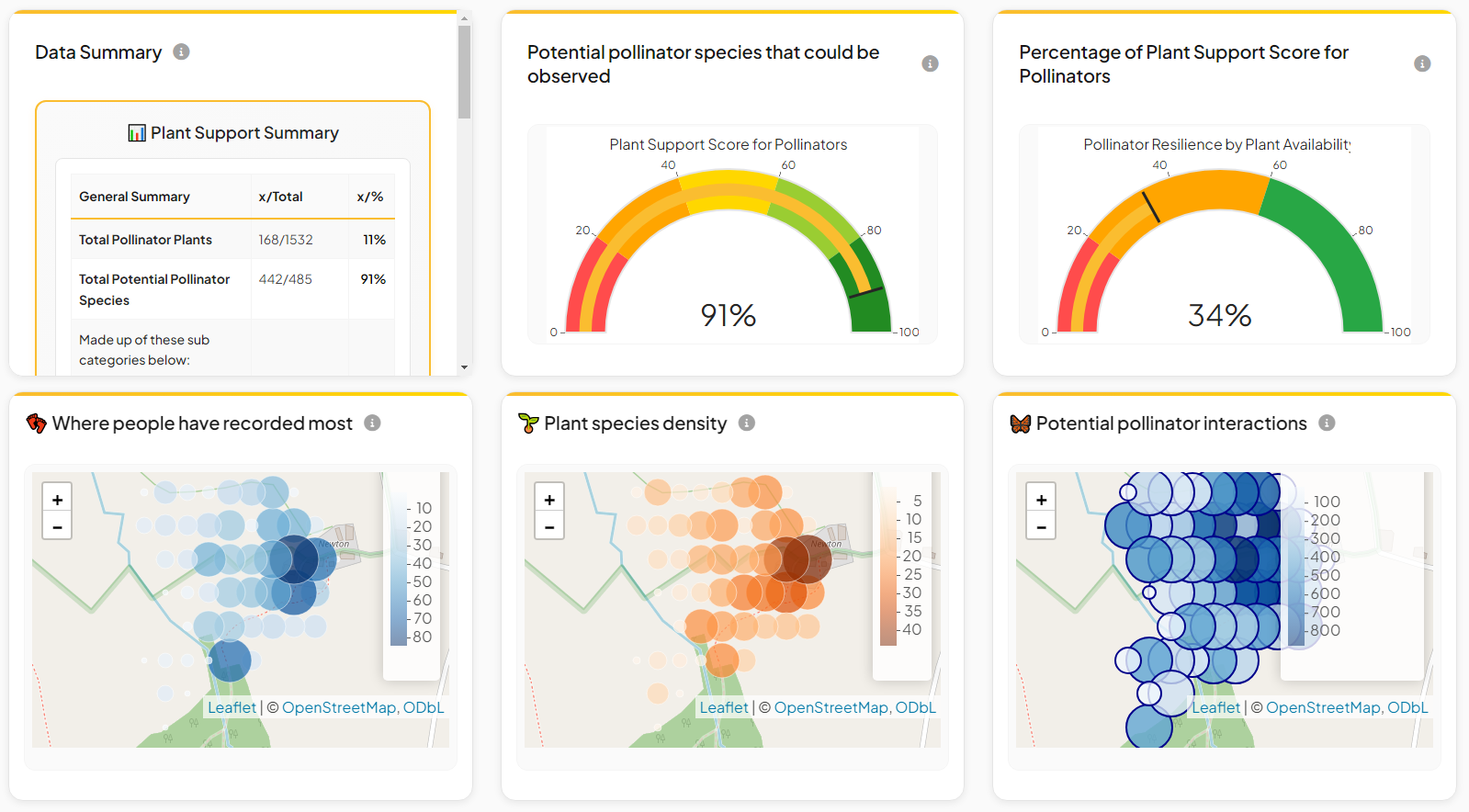The image size is (1469, 812).
Task: Click the chart icon next to Plant Support Summary
Action: (137, 133)
